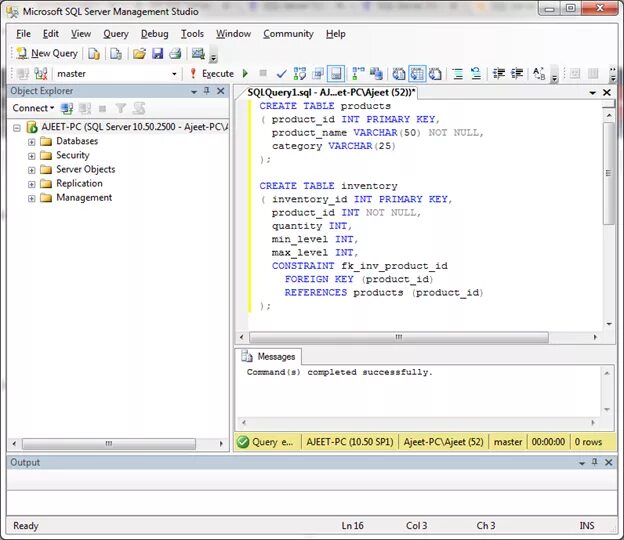Select the Results to Grid icon
The image size is (624, 540).
pos(417,74)
